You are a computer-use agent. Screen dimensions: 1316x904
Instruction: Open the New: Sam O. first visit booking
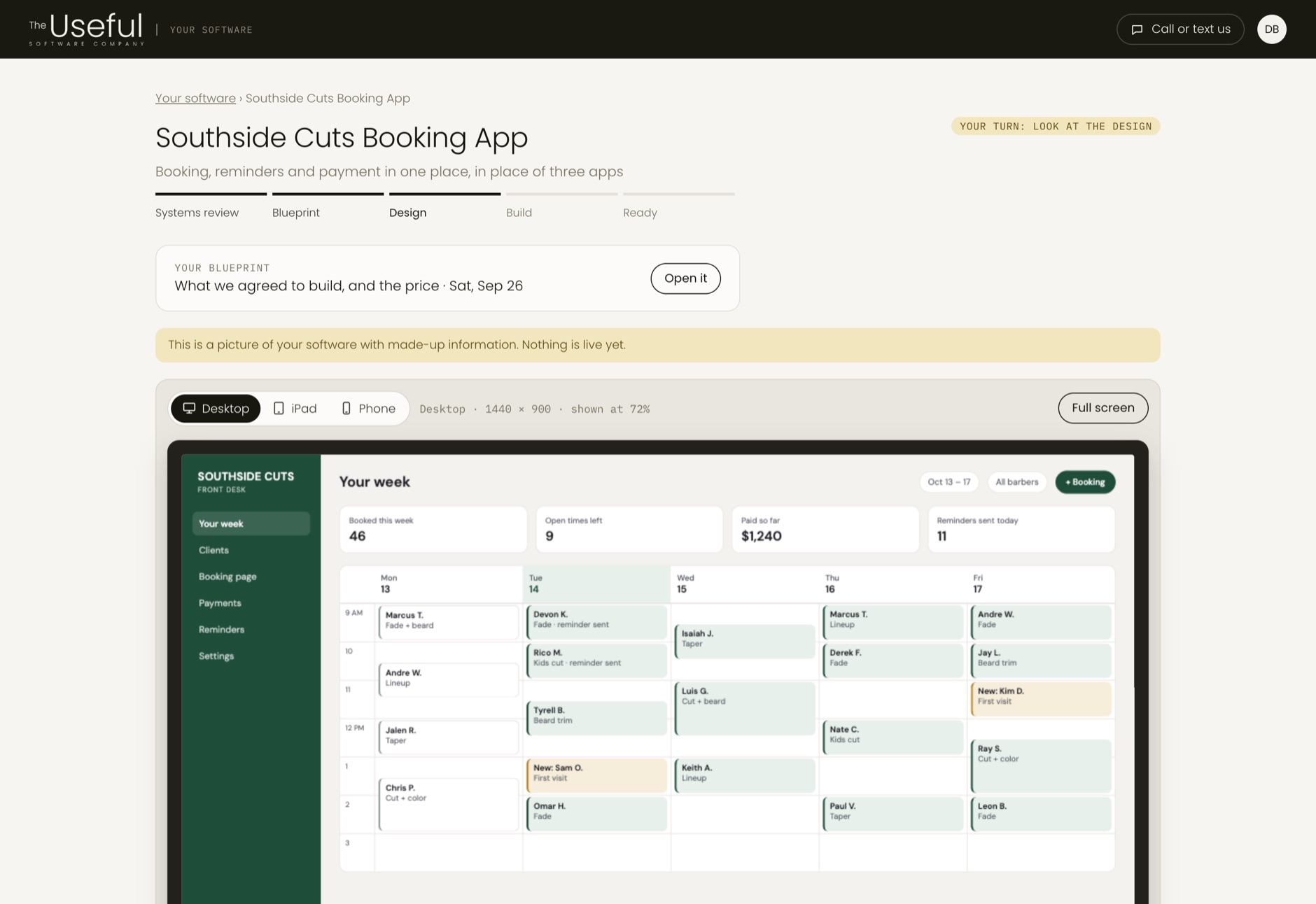click(597, 775)
